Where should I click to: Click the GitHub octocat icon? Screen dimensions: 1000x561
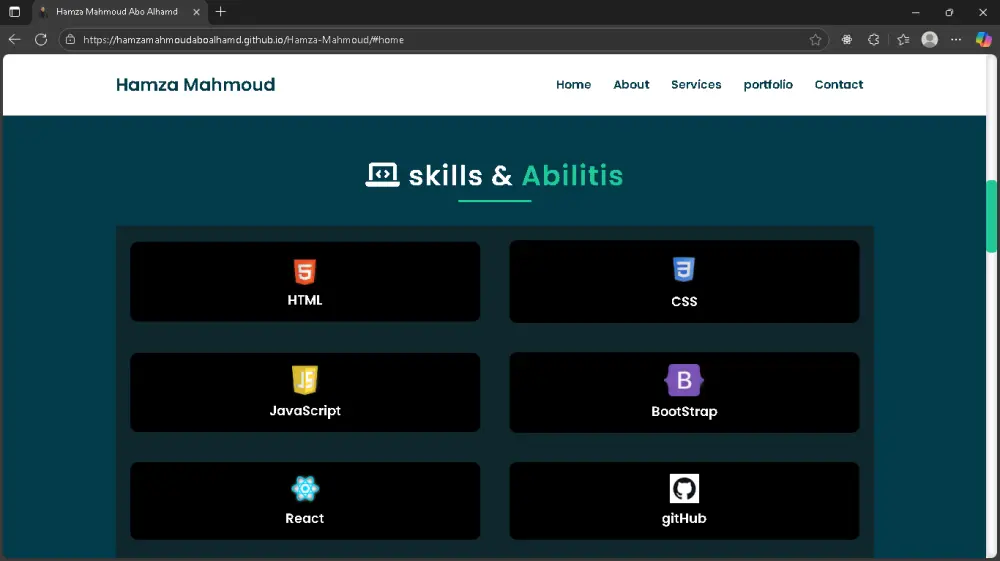click(684, 488)
